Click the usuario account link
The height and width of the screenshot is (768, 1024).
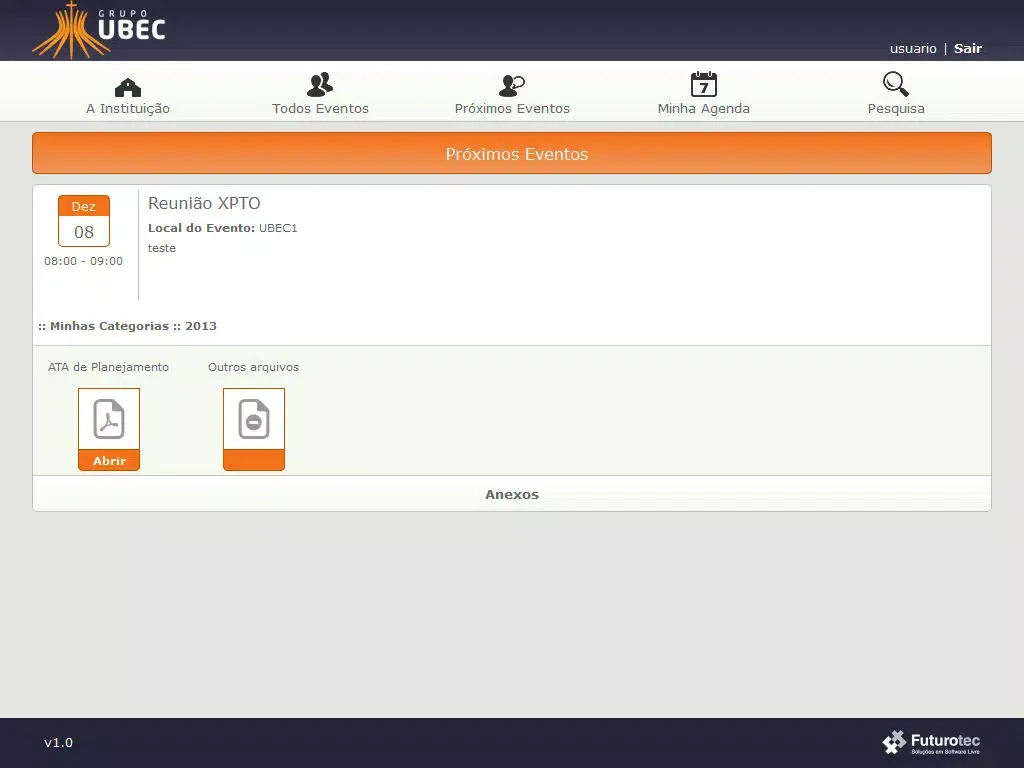tap(912, 48)
